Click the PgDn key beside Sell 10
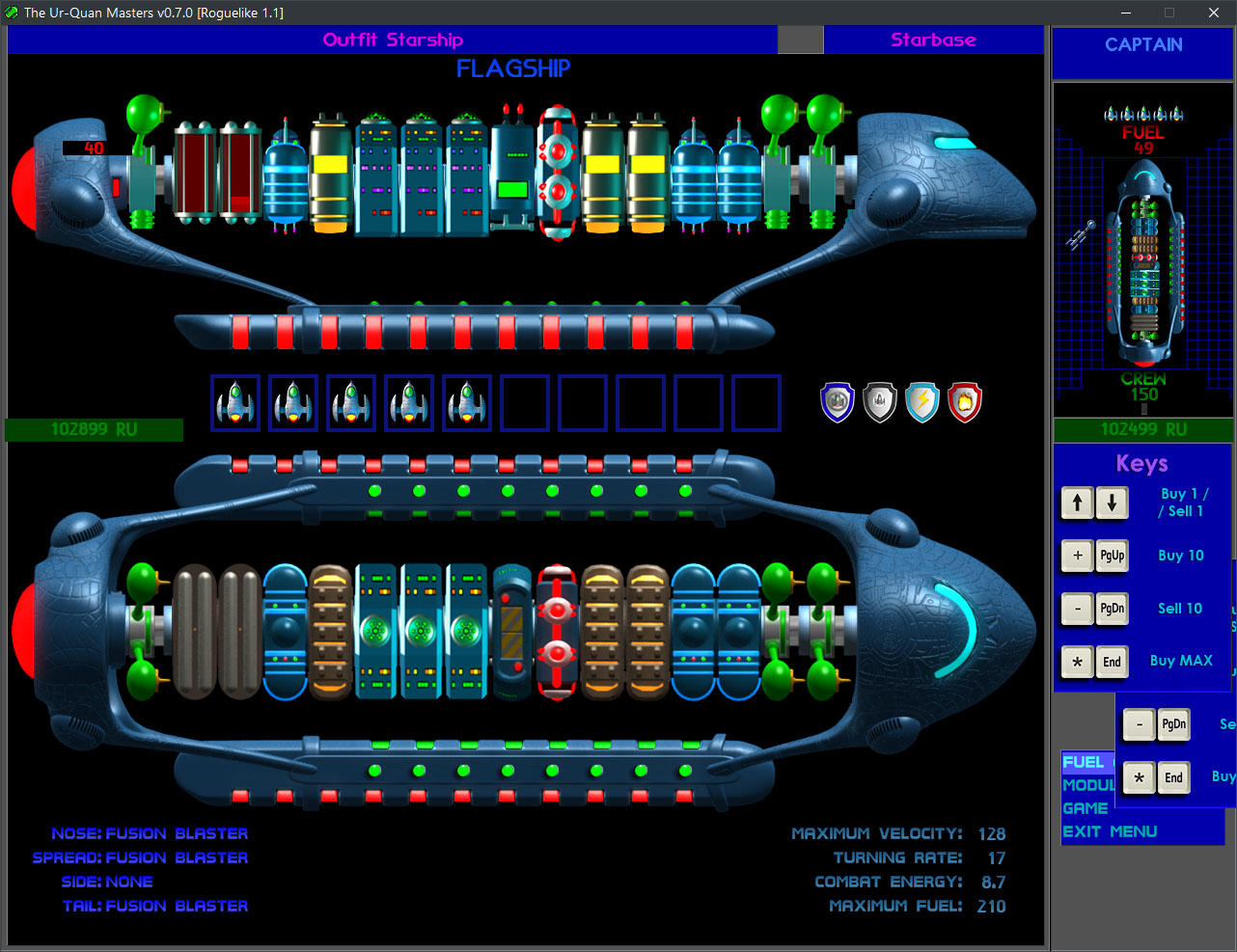This screenshot has height=952, width=1237. [x=1112, y=609]
